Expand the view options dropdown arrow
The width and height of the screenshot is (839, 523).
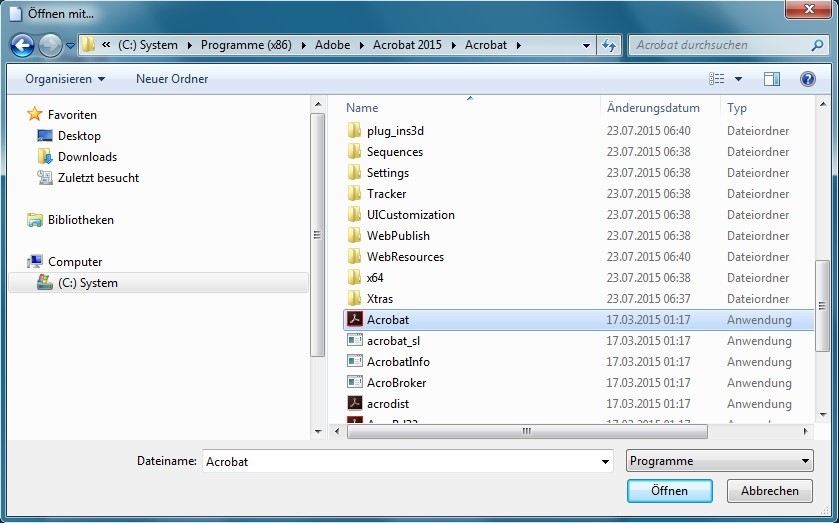(x=739, y=79)
